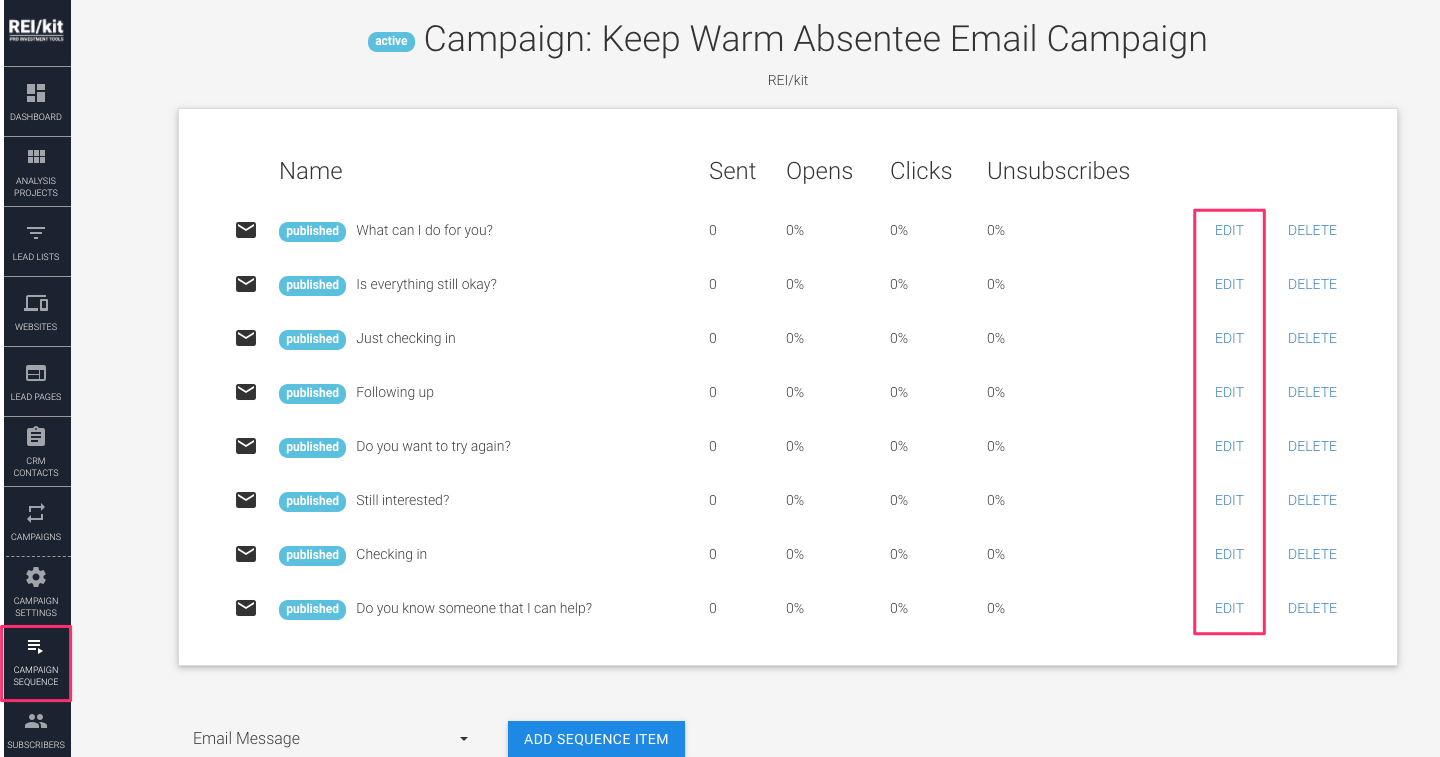Sort by the Name column header

(x=310, y=171)
